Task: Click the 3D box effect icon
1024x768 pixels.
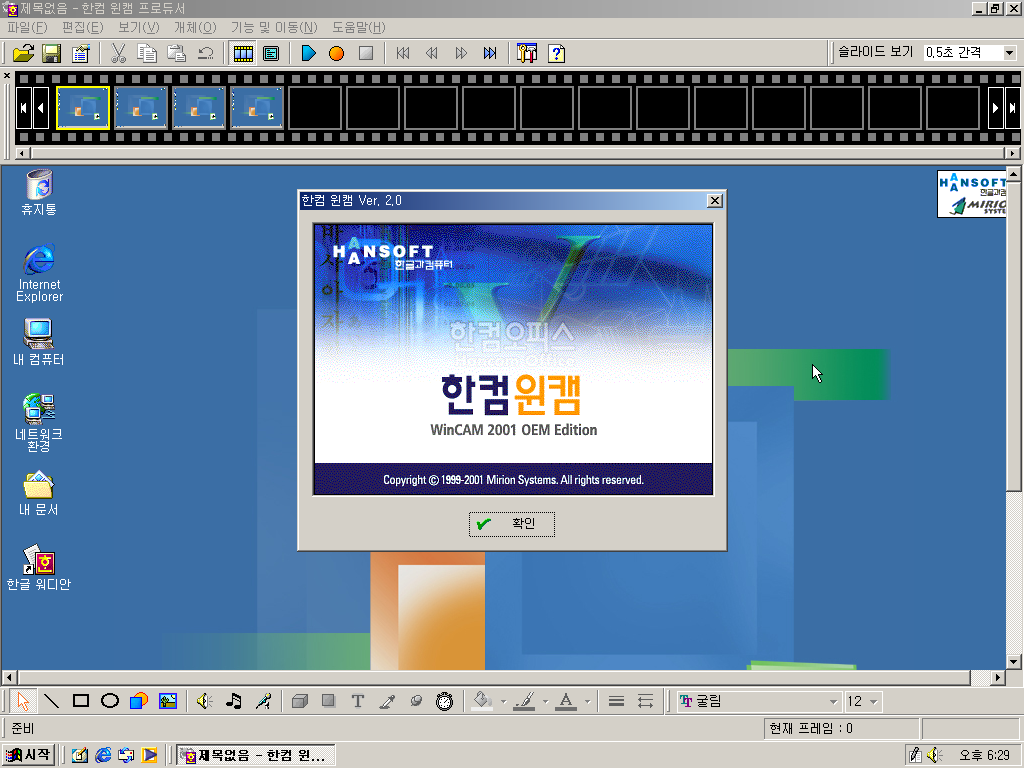Action: 300,701
